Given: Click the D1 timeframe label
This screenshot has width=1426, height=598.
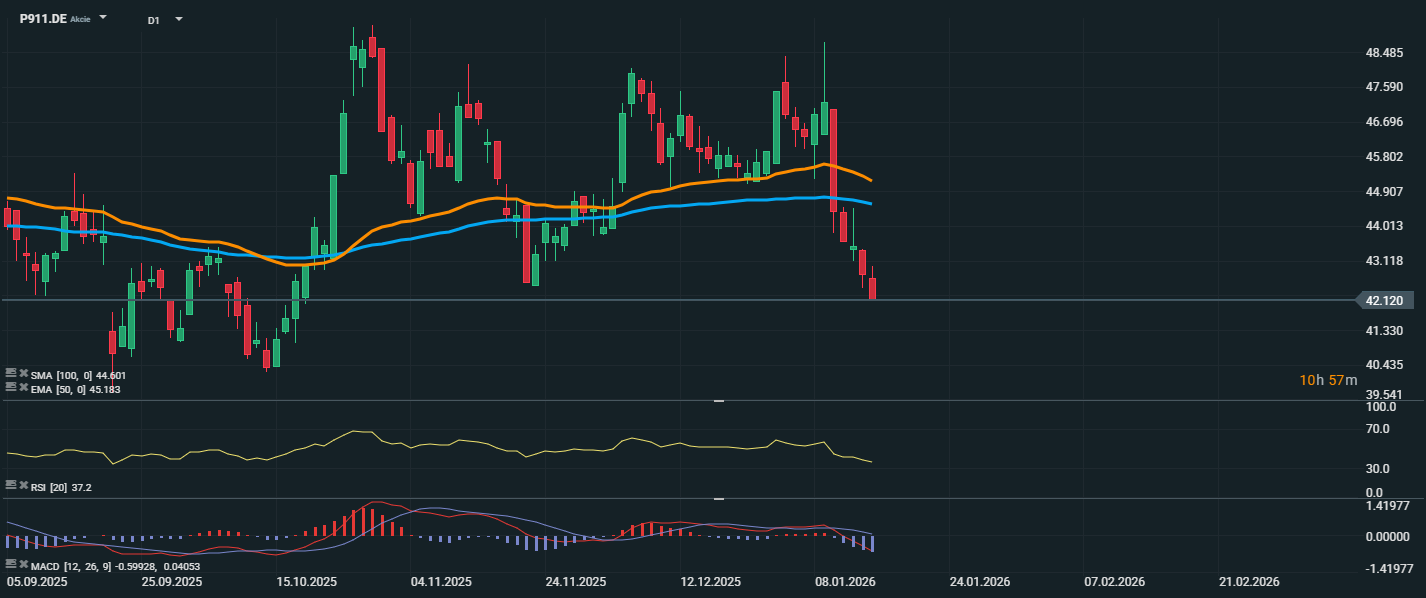Looking at the screenshot, I should point(153,20).
